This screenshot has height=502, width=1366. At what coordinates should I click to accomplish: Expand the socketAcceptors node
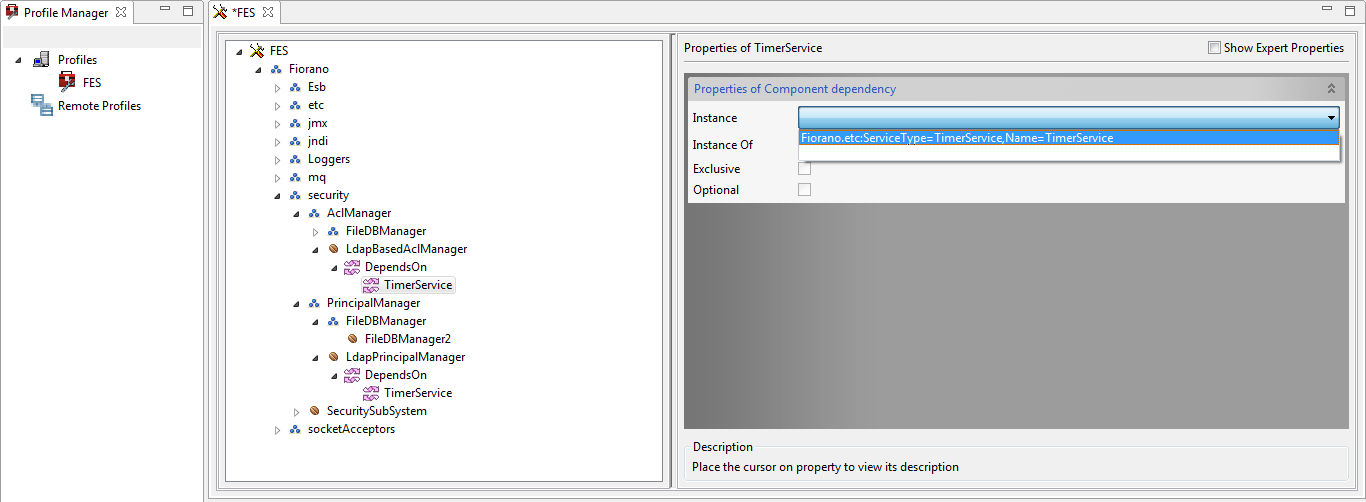[278, 430]
